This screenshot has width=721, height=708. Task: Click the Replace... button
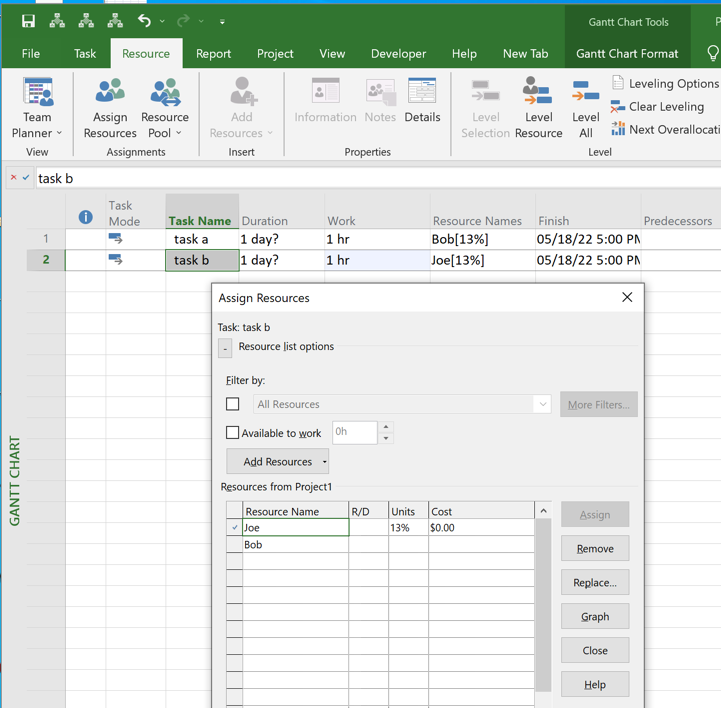coord(595,583)
